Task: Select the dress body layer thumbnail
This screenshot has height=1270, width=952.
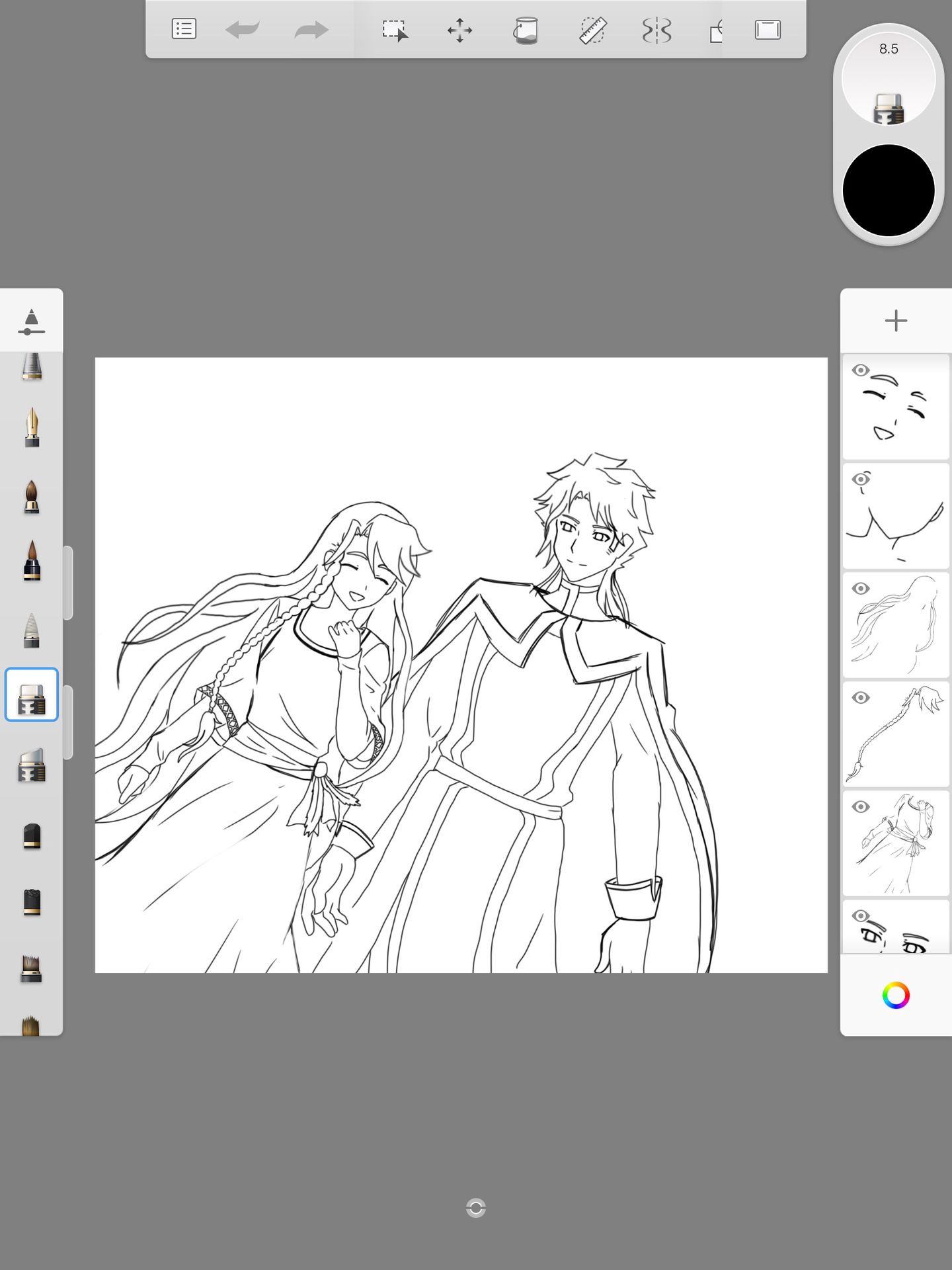Action: [x=896, y=843]
